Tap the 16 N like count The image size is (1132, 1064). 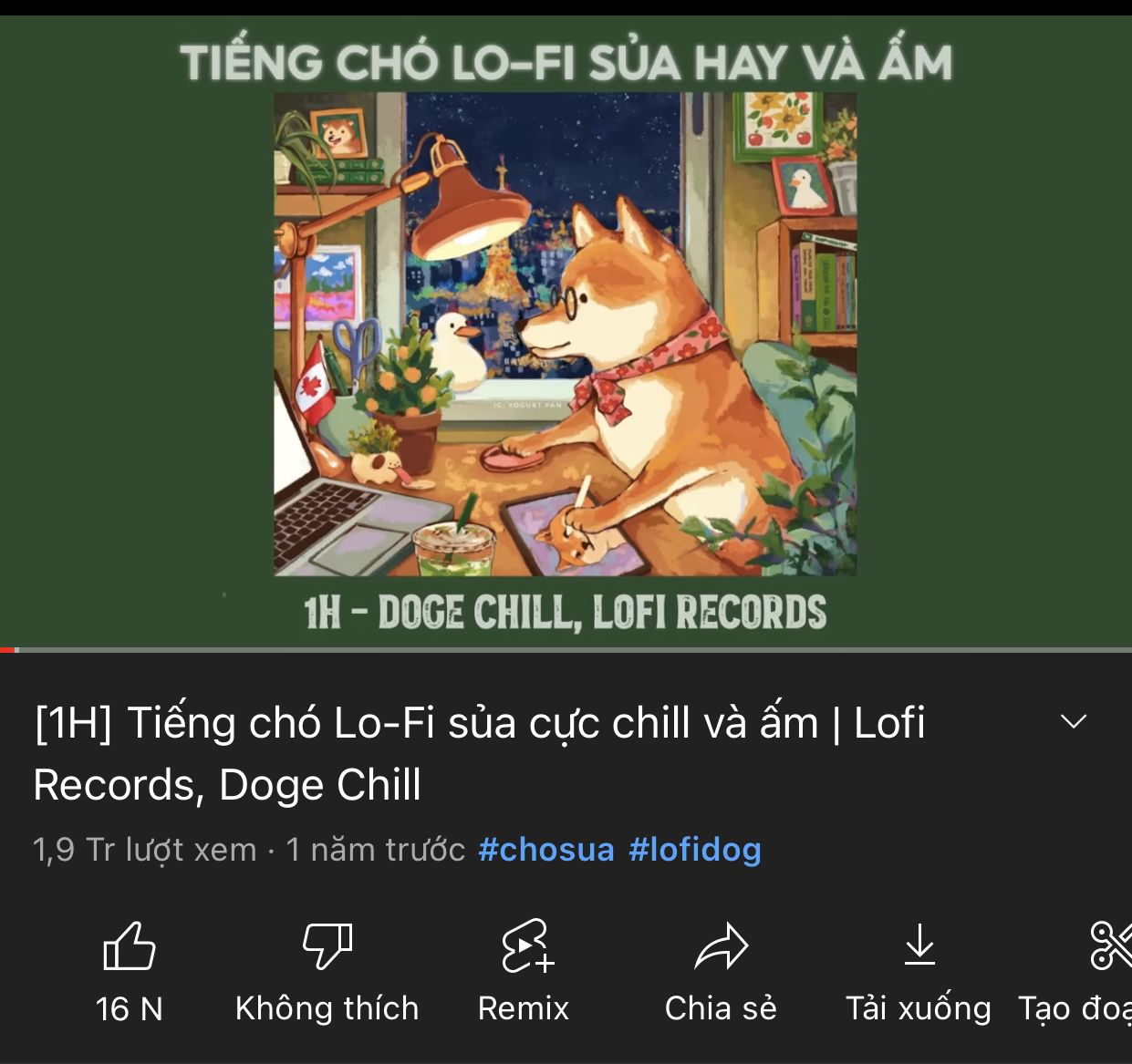pos(129,1008)
